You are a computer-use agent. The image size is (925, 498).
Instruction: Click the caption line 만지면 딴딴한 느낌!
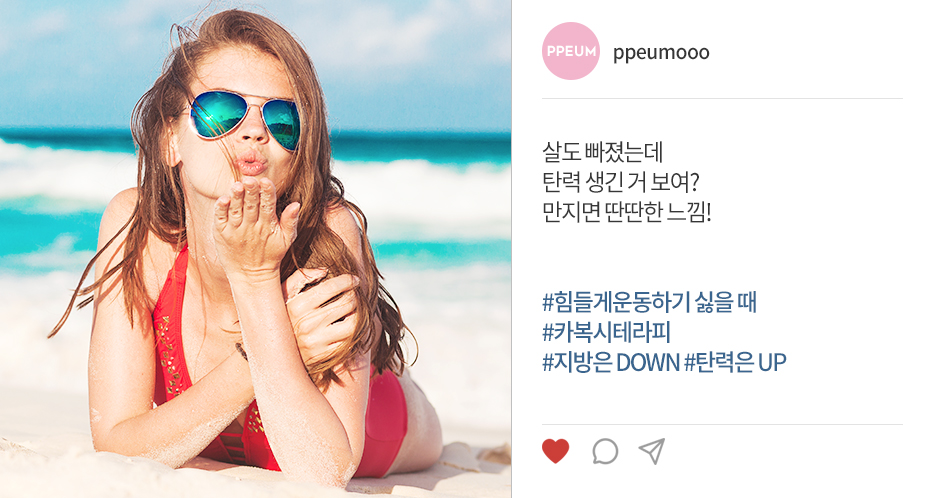pos(626,212)
